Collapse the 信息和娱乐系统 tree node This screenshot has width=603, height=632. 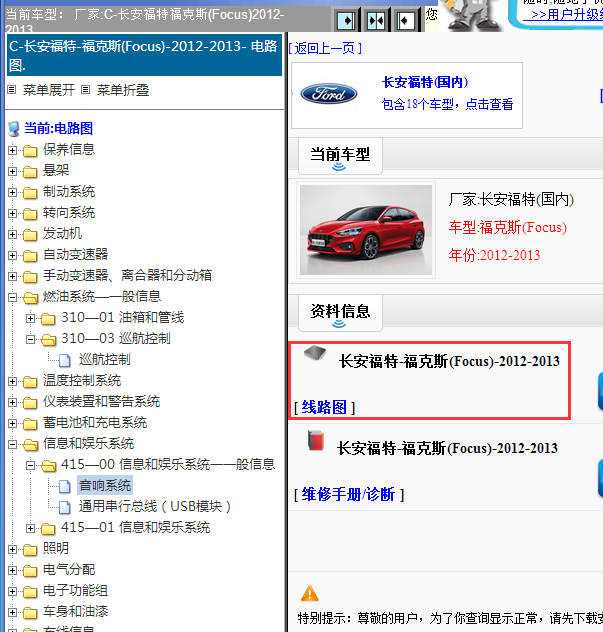(12, 444)
